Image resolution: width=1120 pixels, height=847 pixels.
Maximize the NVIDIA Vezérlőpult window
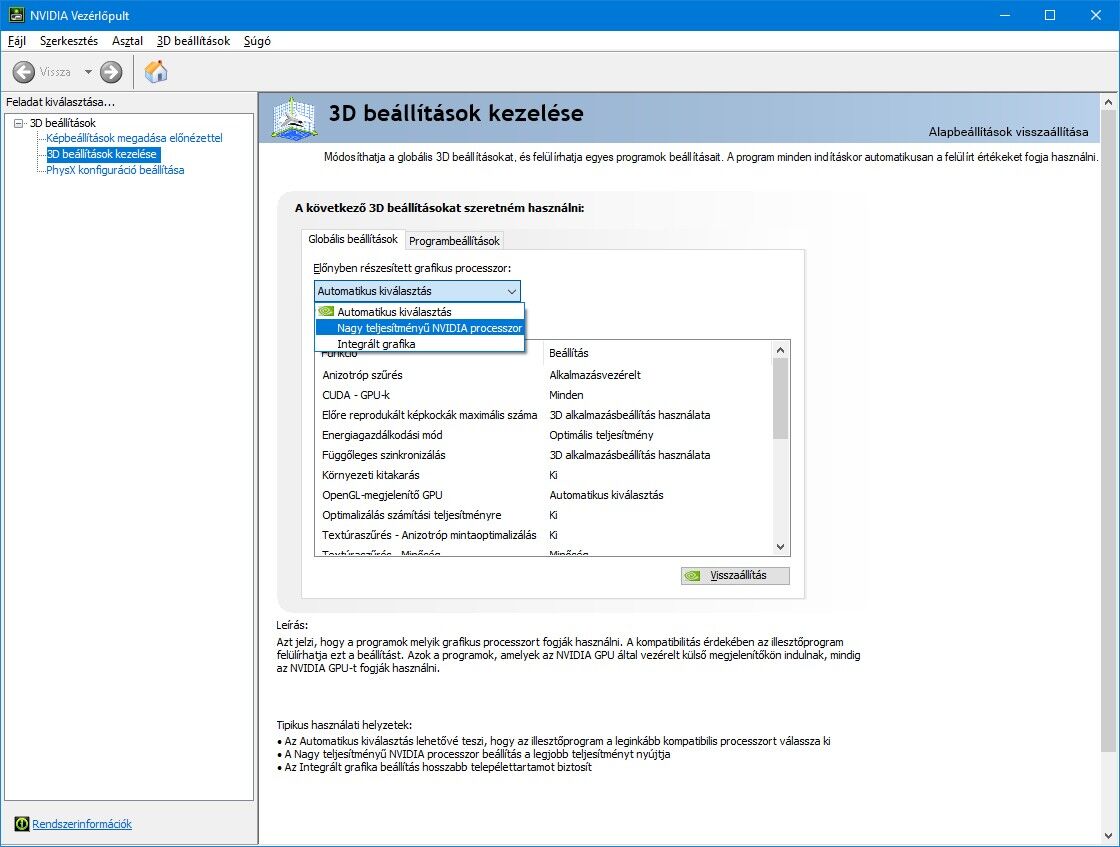point(1050,15)
